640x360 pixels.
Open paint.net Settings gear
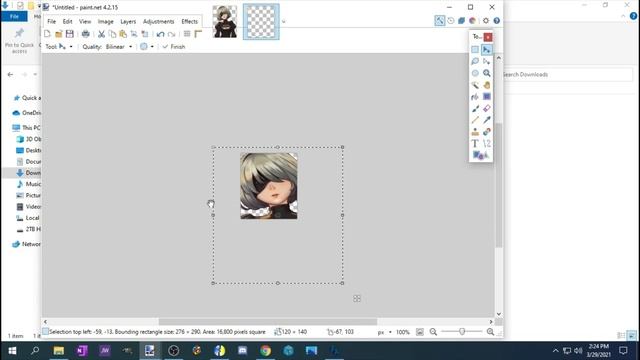[486, 20]
